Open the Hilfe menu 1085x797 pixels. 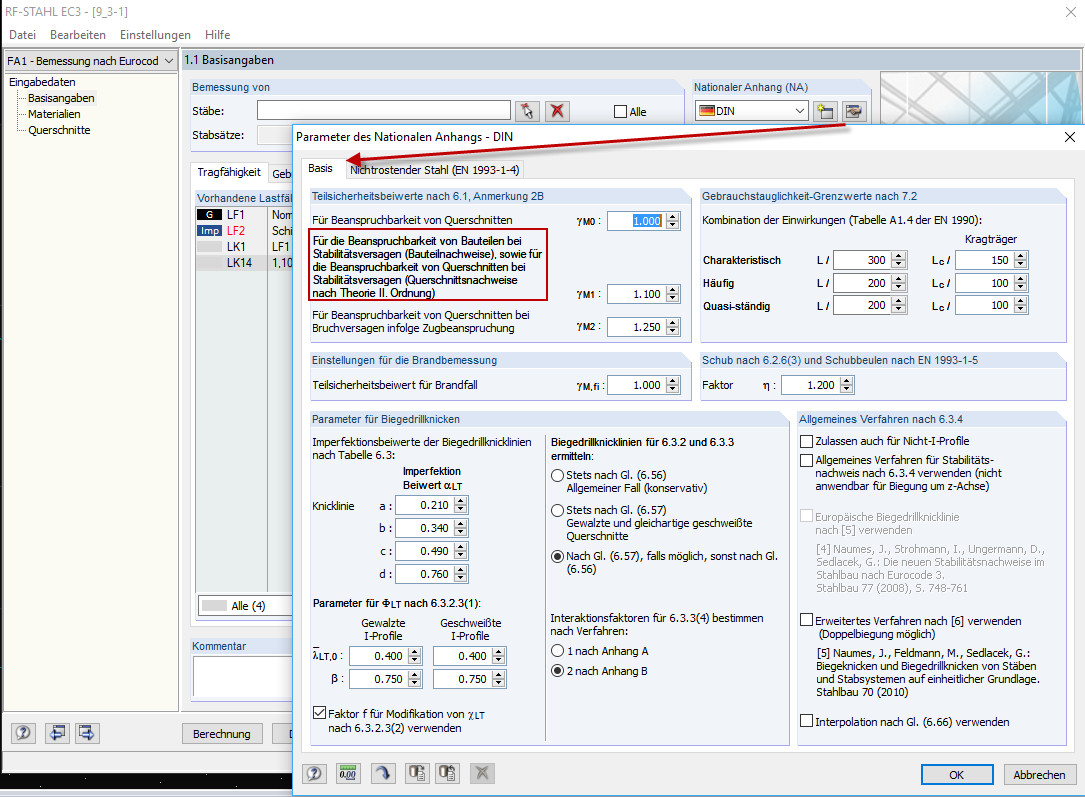tap(217, 35)
